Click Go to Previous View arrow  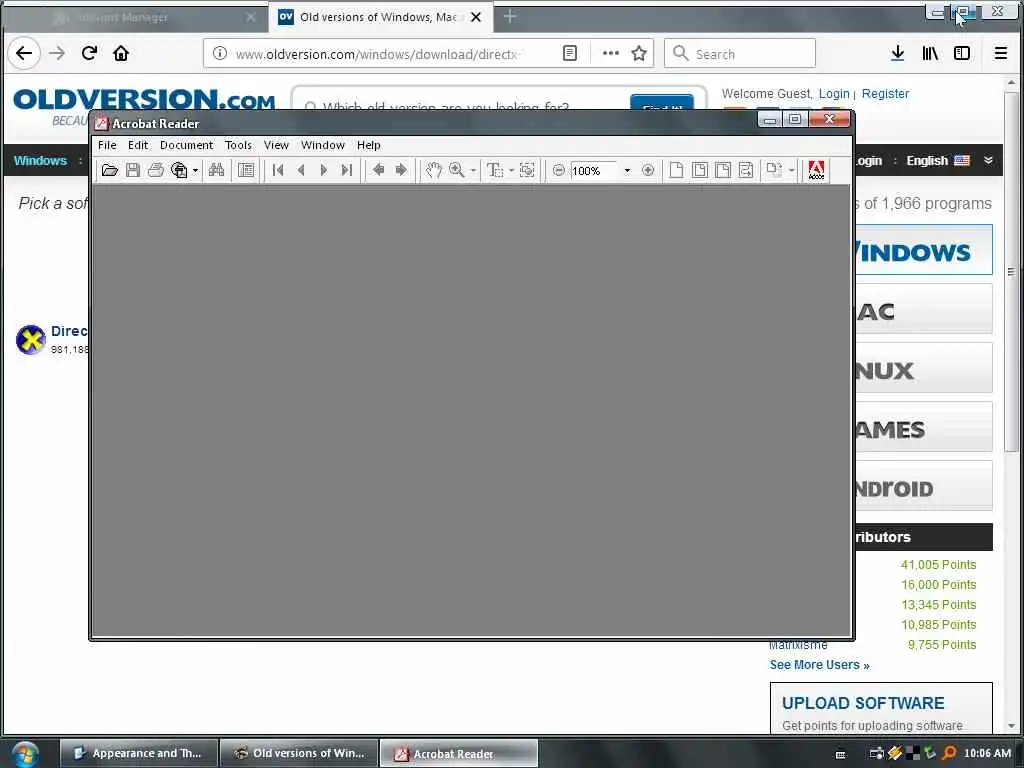point(378,170)
